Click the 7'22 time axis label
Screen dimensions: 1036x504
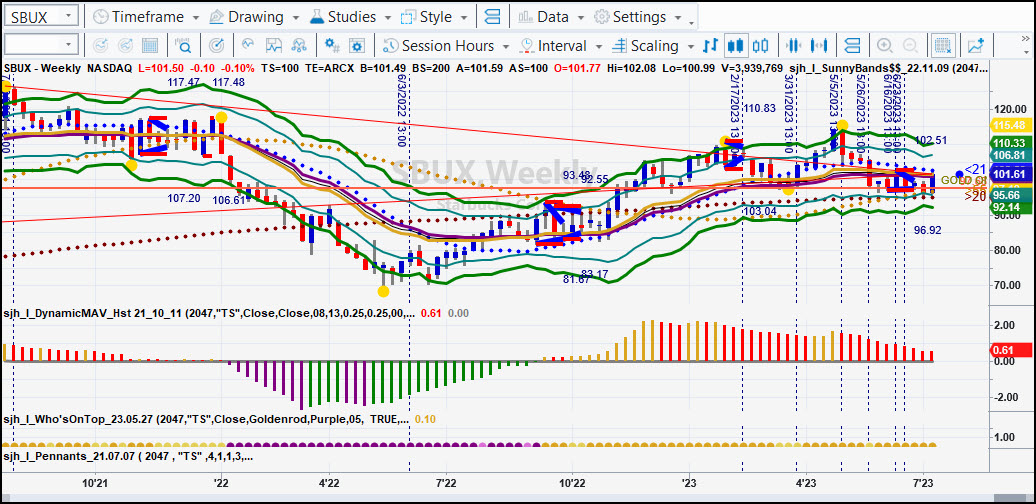446,484
